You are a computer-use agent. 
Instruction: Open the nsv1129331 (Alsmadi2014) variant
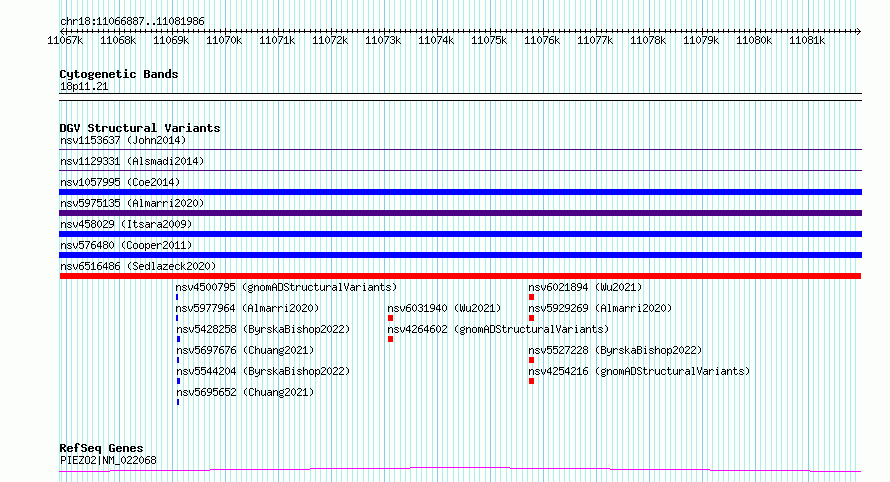point(132,161)
